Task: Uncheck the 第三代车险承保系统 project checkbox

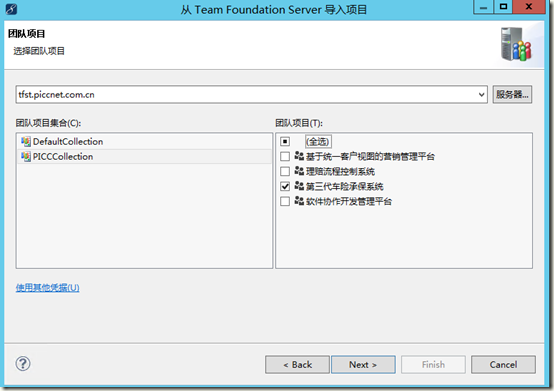Action: pos(285,186)
